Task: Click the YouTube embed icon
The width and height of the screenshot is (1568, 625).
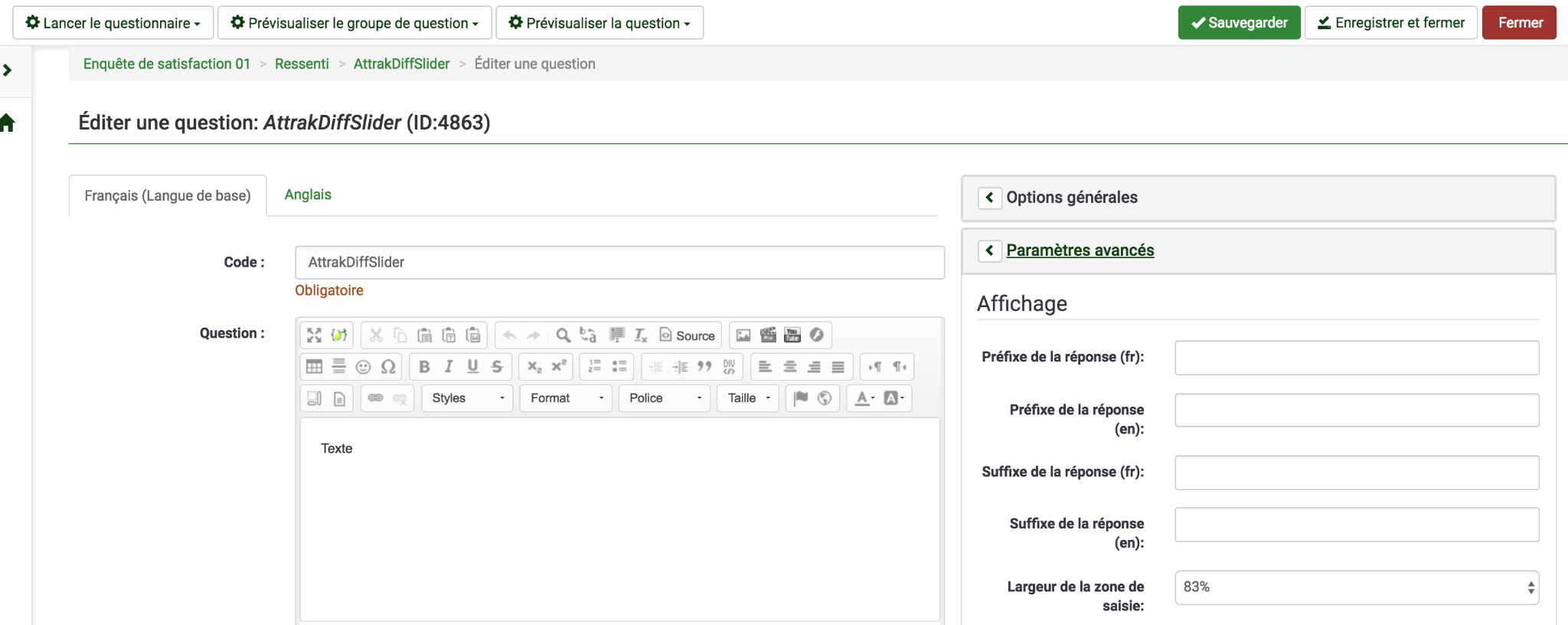Action: [792, 335]
